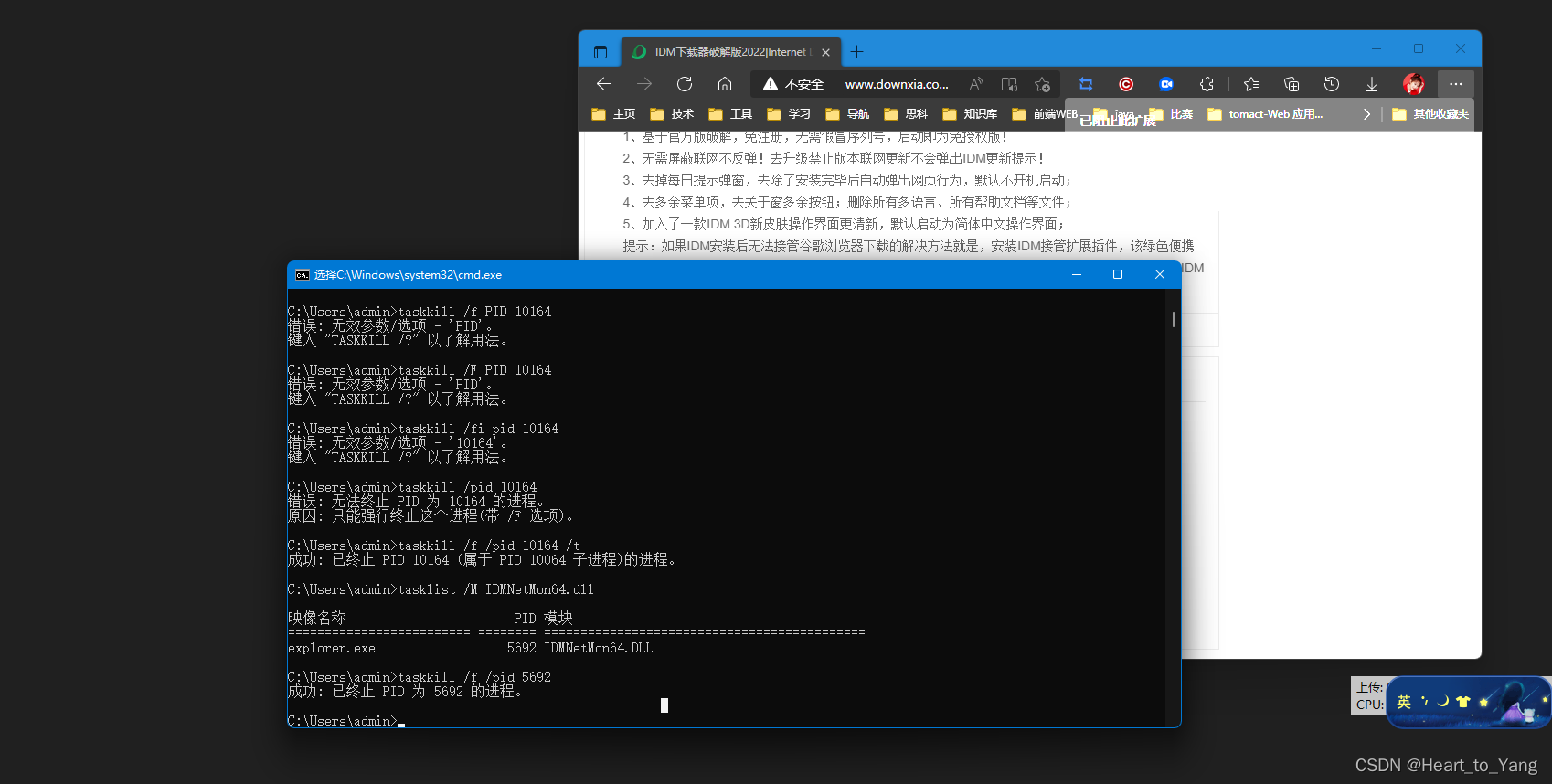The width and height of the screenshot is (1552, 784).
Task: Open the 主页 bookmark folder
Action: coord(613,114)
